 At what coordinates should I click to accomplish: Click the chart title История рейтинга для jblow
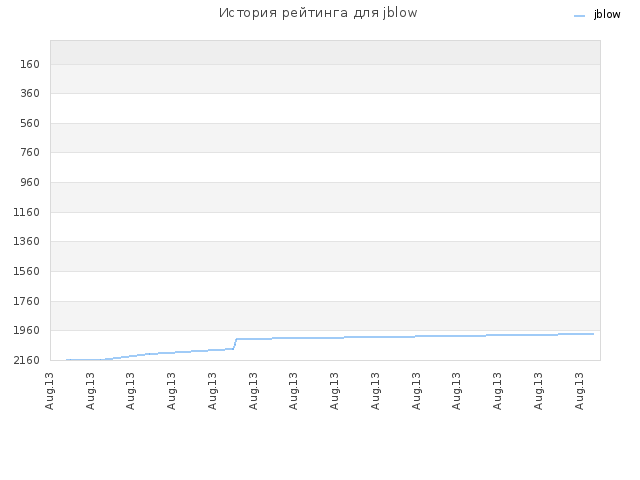click(318, 13)
